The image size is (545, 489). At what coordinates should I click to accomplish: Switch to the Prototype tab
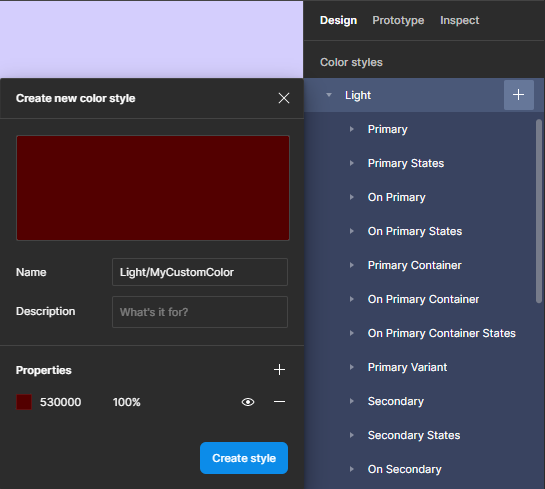[x=398, y=21]
